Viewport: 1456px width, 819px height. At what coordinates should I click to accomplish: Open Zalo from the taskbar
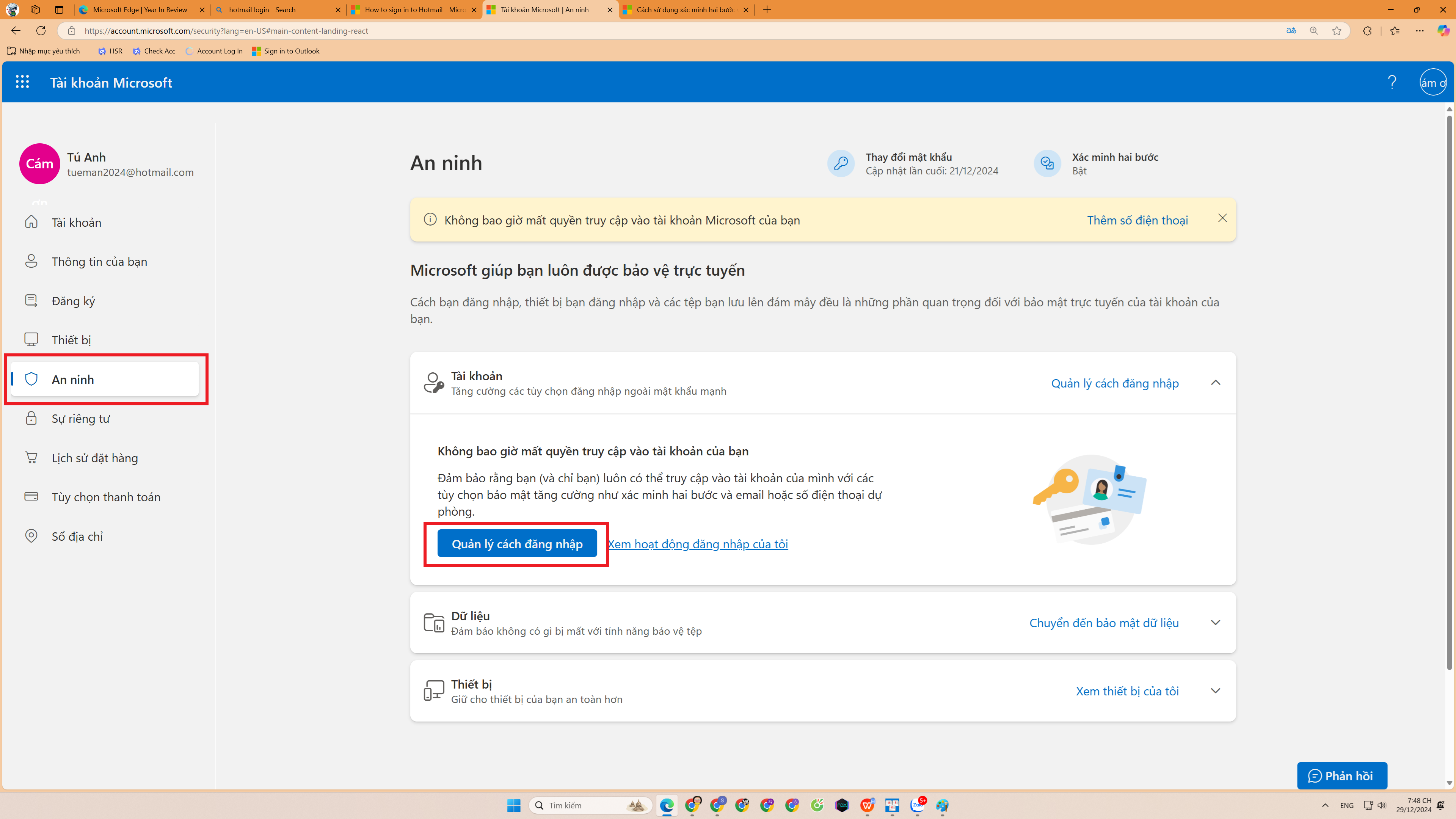point(917,805)
